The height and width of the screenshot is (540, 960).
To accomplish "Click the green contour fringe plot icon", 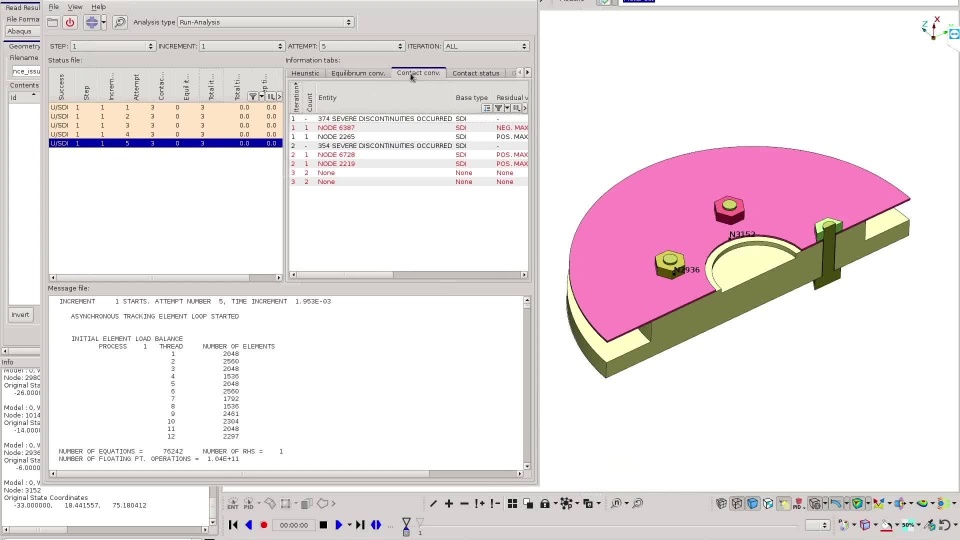I will [857, 503].
